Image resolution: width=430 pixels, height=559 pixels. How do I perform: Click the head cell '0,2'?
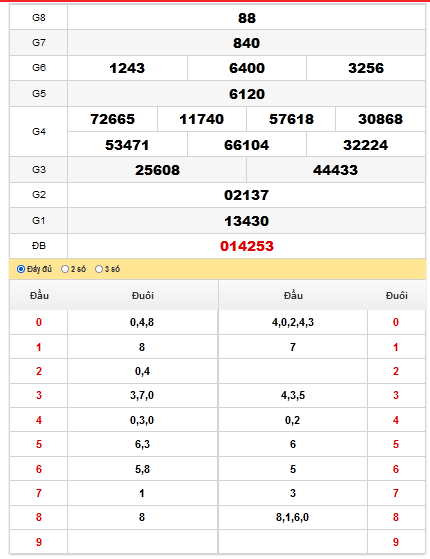pyautogui.click(x=293, y=420)
